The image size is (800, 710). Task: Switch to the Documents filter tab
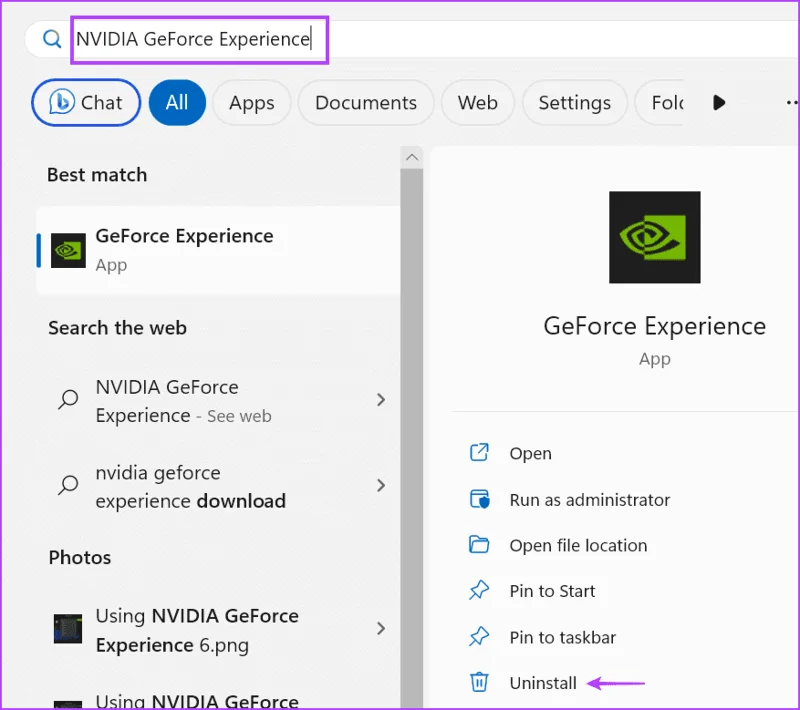tap(366, 103)
